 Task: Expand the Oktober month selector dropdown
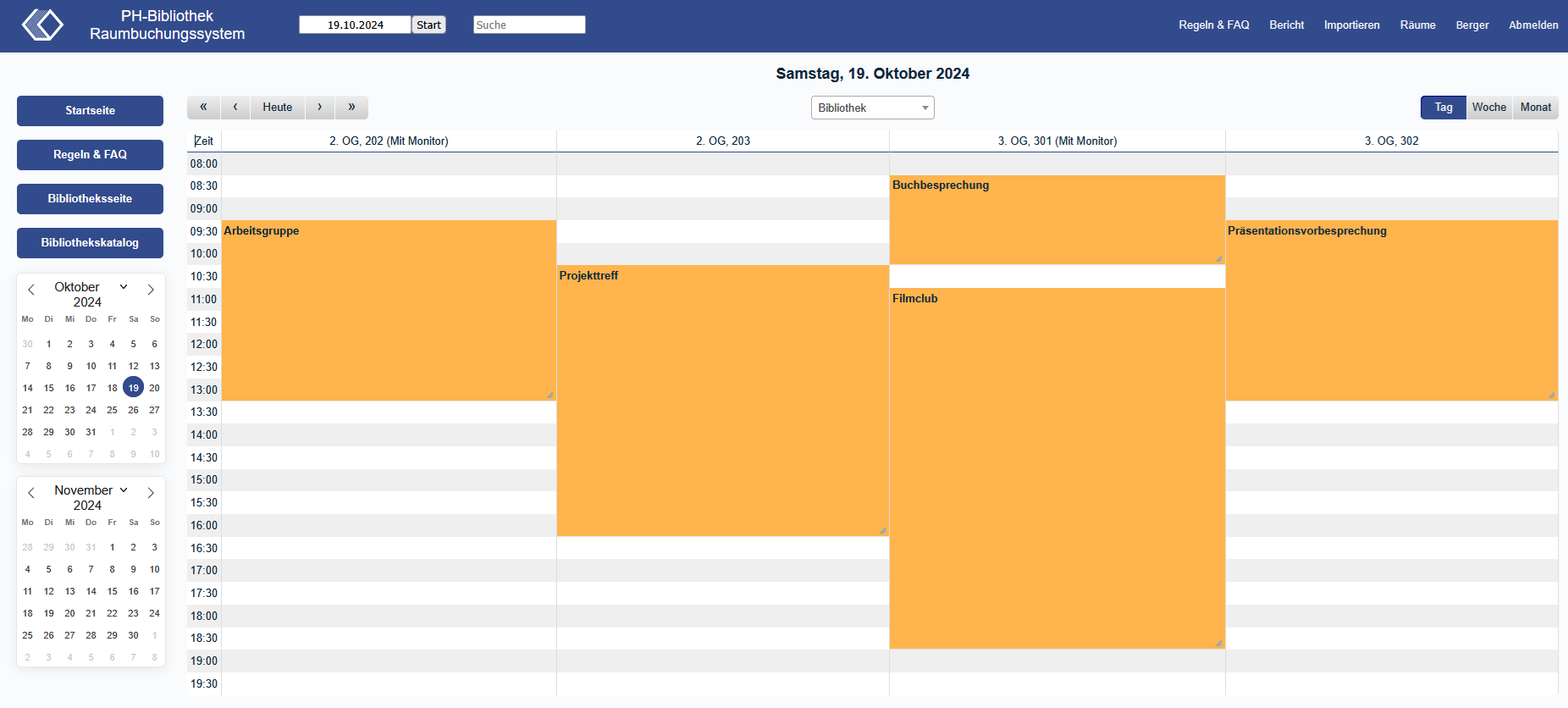[124, 287]
